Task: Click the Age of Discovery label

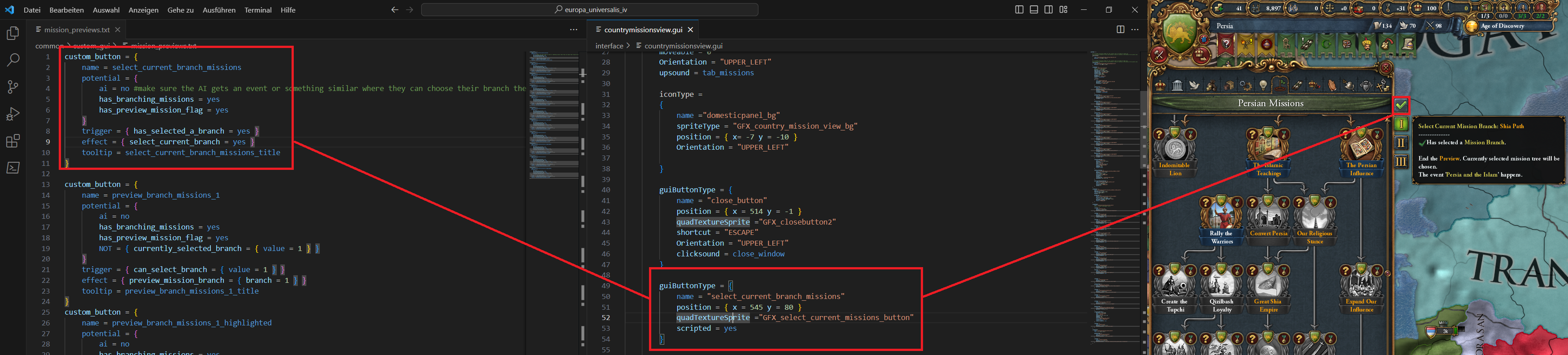Action: [x=1502, y=26]
